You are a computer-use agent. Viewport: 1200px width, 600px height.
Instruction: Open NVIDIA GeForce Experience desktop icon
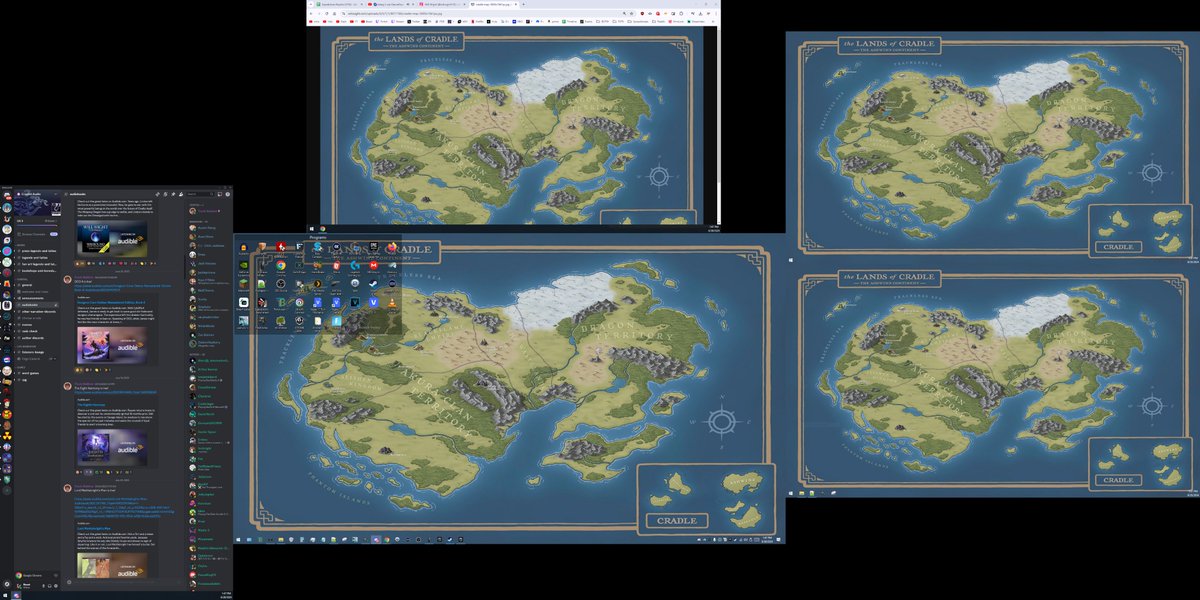click(244, 265)
